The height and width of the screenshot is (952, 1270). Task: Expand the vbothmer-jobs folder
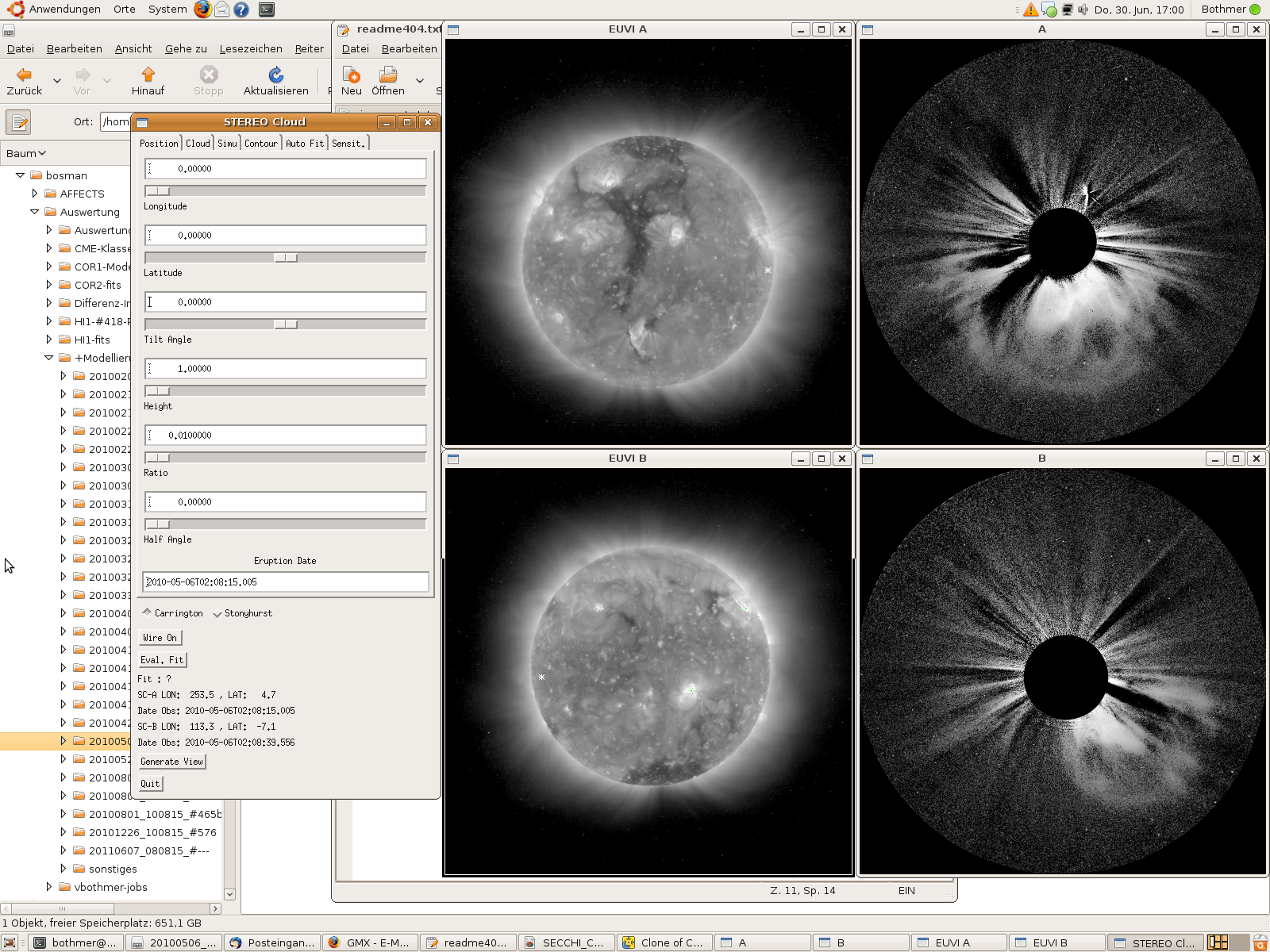tap(48, 886)
